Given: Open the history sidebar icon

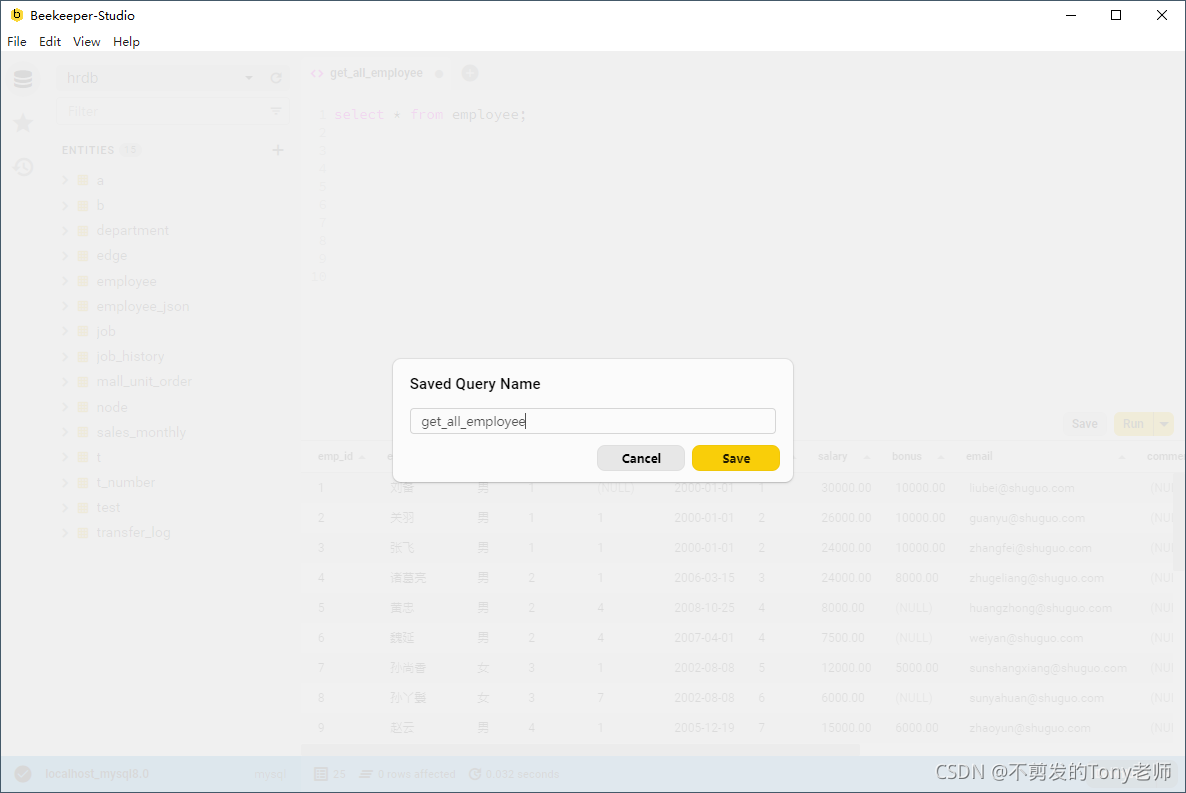Looking at the screenshot, I should point(23,166).
